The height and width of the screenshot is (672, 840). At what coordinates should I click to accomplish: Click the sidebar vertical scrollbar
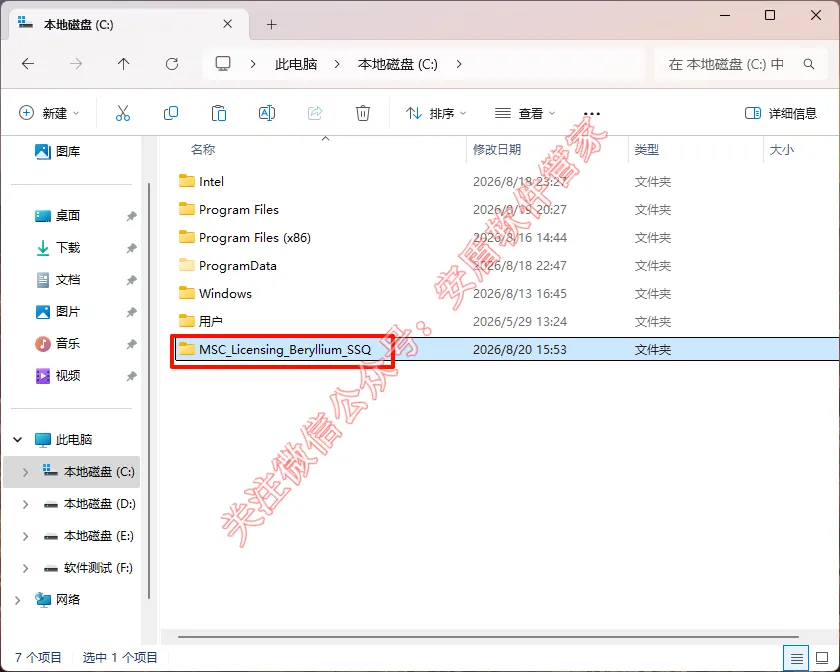[148, 391]
